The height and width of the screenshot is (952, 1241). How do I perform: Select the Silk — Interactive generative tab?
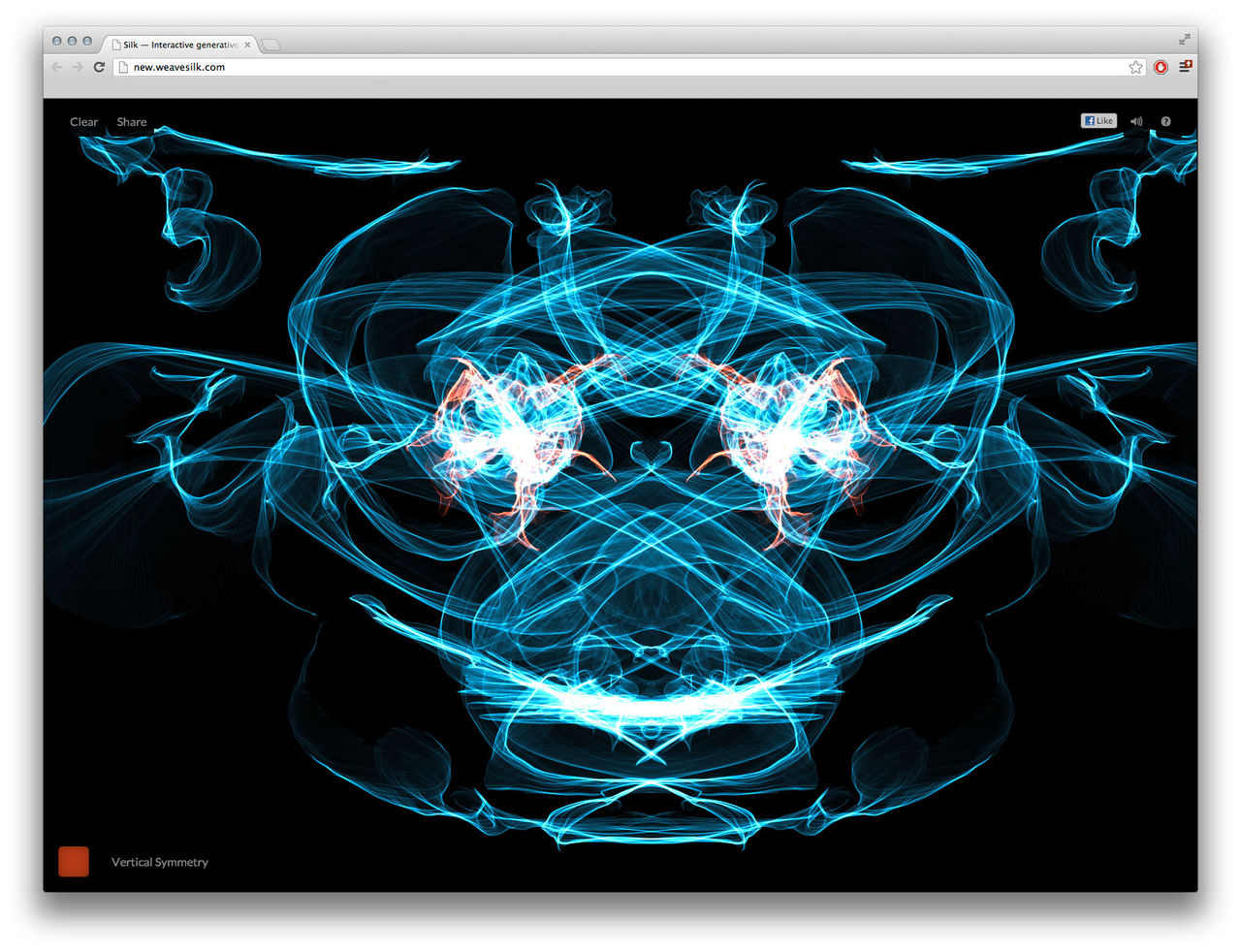179,45
